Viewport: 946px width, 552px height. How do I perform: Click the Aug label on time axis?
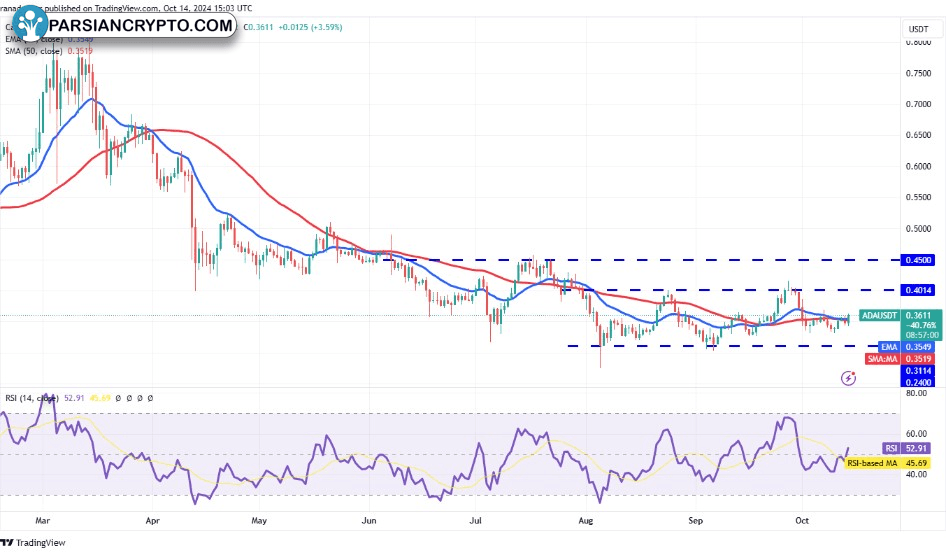585,520
